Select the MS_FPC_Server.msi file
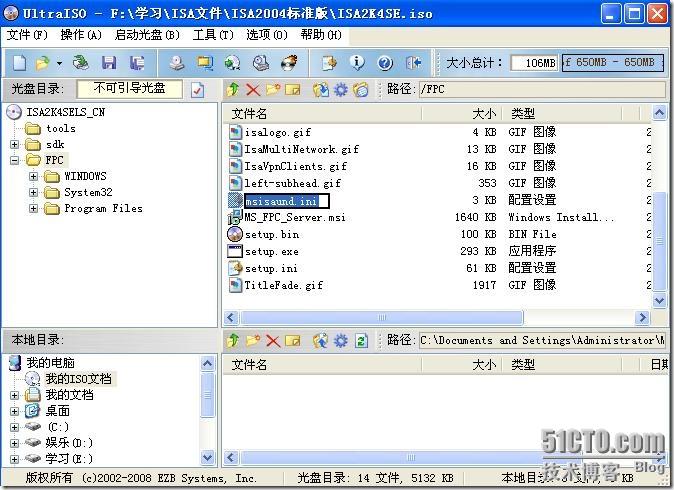The width and height of the screenshot is (674, 490). 295,217
